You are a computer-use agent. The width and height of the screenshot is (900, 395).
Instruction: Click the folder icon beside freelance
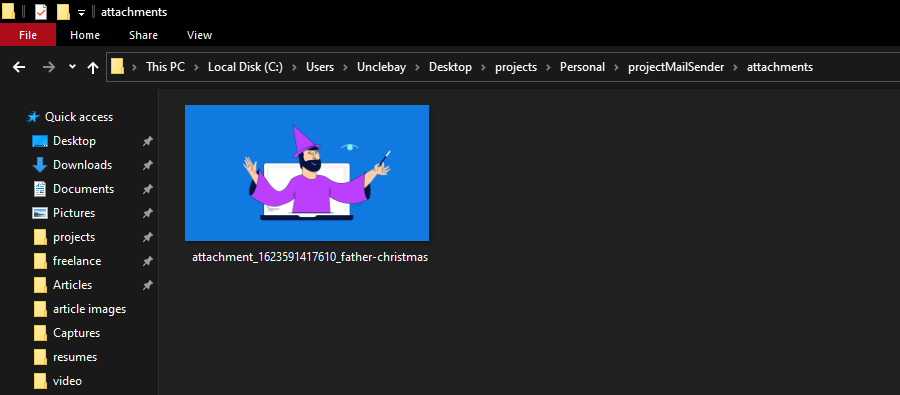pyautogui.click(x=40, y=261)
